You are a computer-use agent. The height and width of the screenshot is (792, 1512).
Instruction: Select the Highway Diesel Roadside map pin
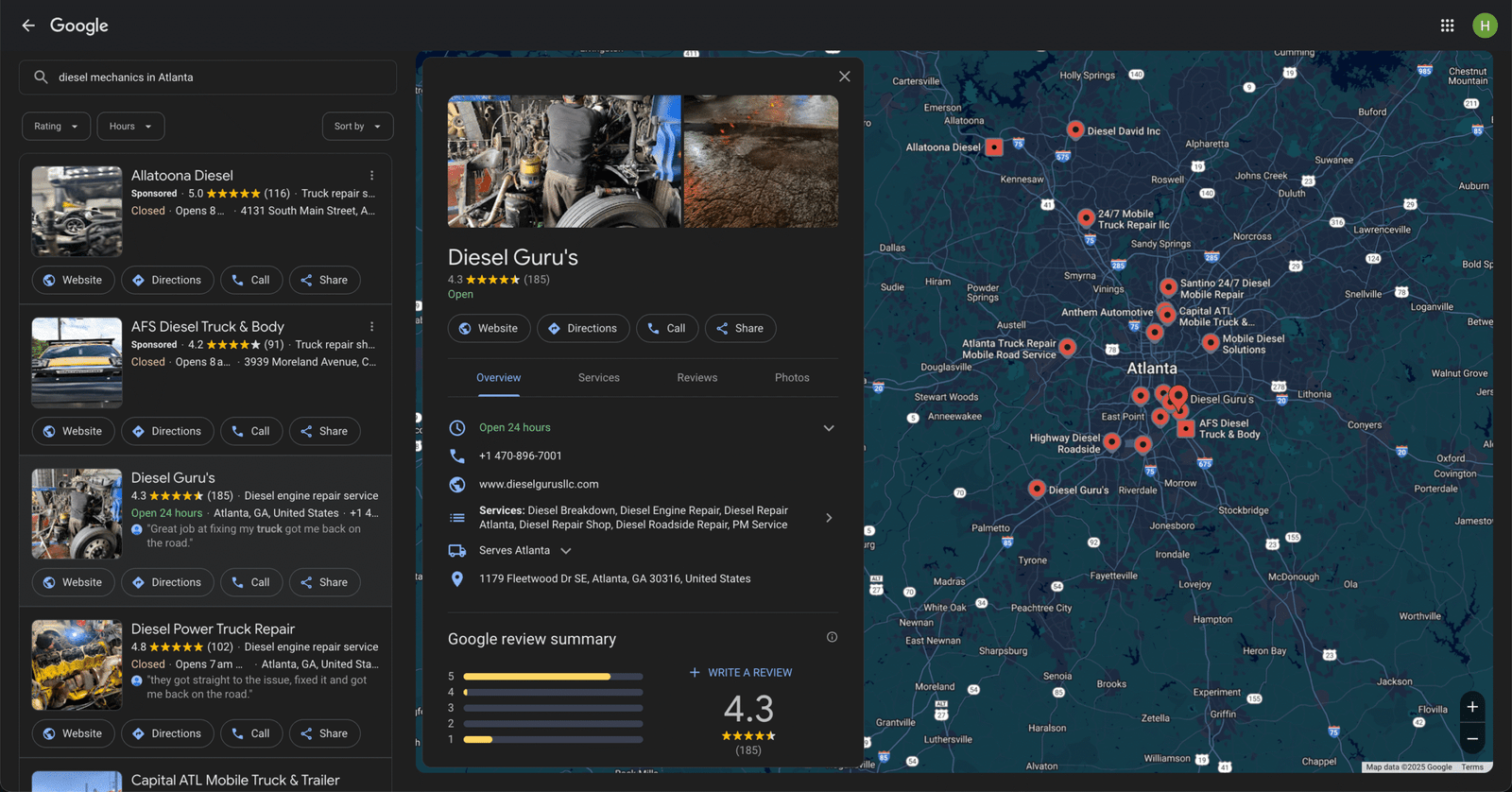pyautogui.click(x=1112, y=441)
